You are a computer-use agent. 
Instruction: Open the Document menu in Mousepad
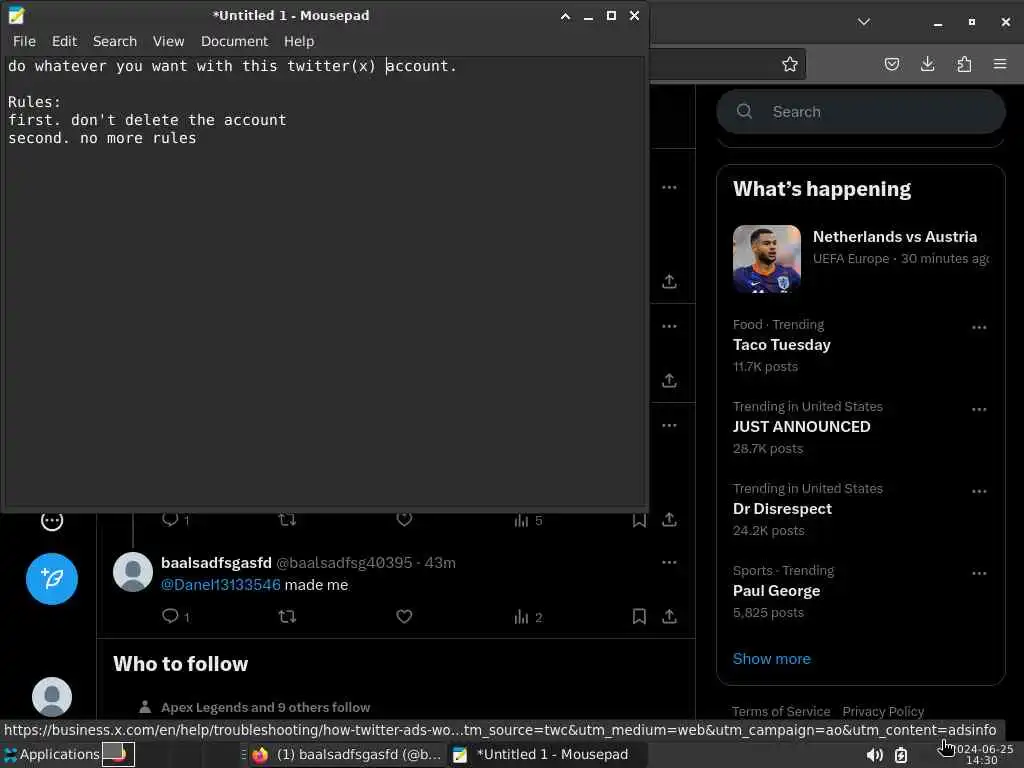pos(234,41)
